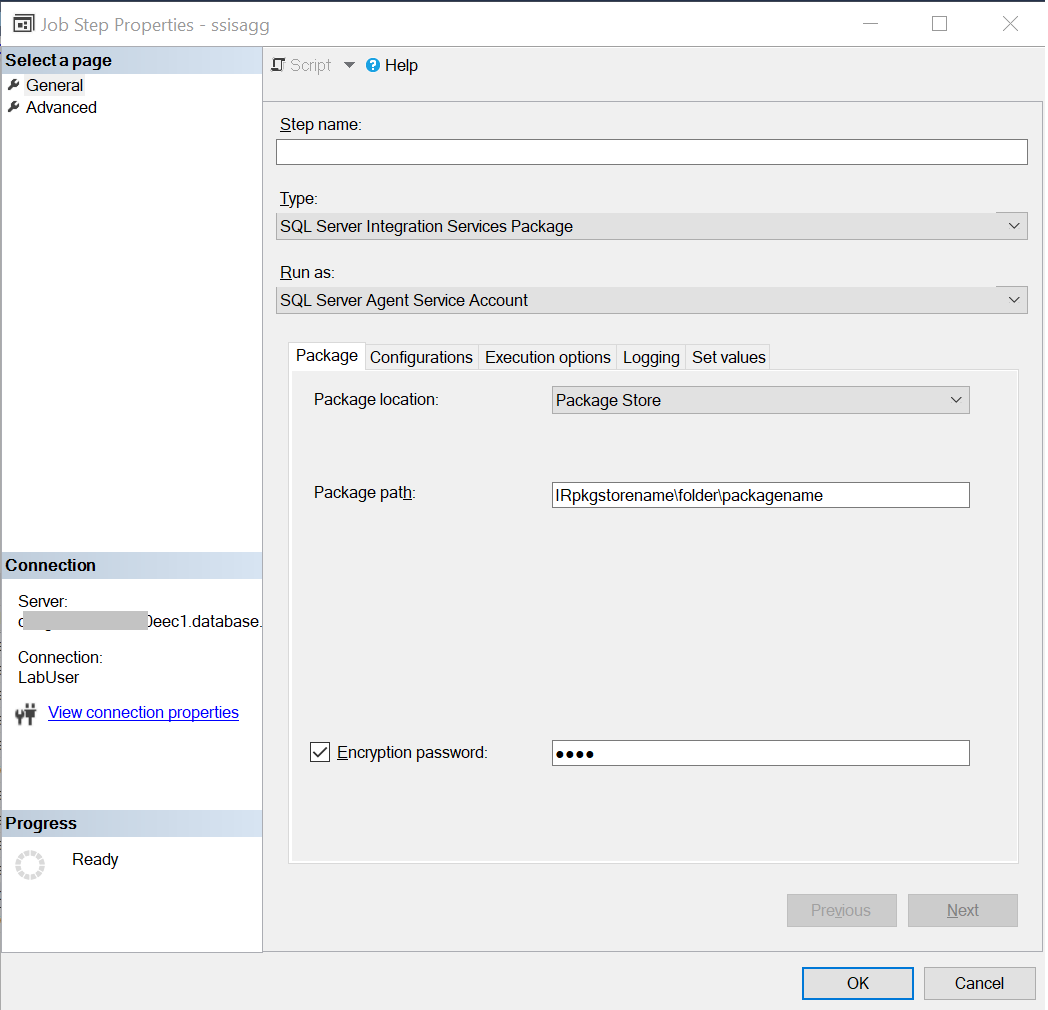Select the Advanced page
Viewport: 1048px width, 1010px height.
coord(61,108)
